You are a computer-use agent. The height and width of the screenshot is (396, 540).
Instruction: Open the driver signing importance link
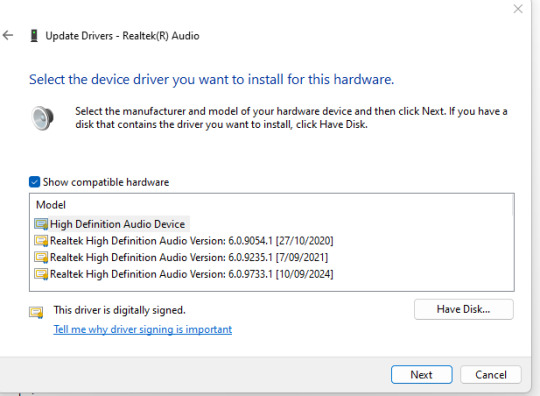coord(143,329)
